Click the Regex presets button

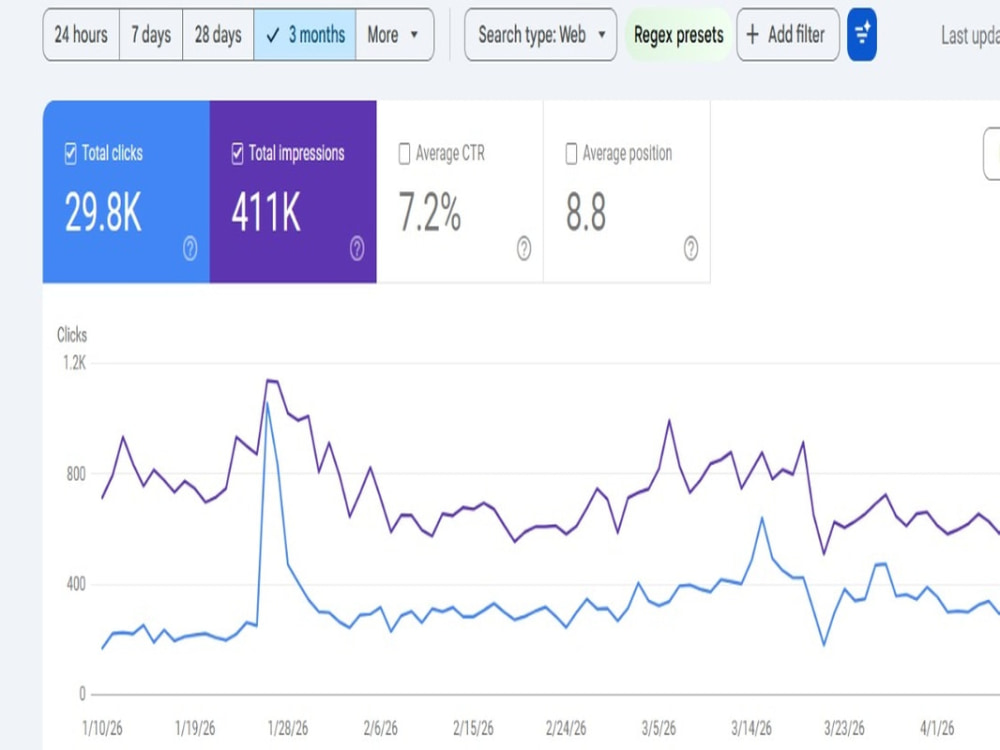point(679,35)
